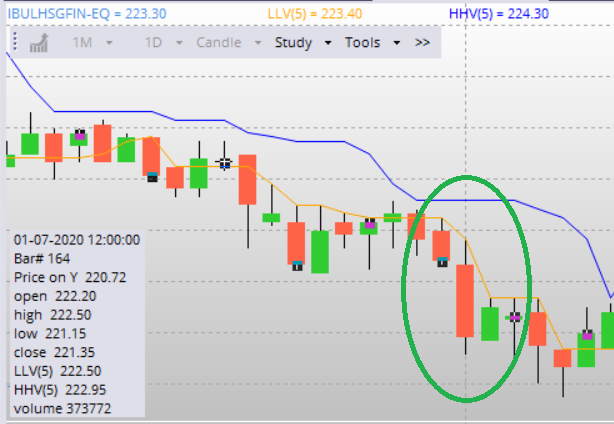Click the HHV(5) 222.95 value in data box
Screen dimensions: 614x424
(x=60, y=390)
